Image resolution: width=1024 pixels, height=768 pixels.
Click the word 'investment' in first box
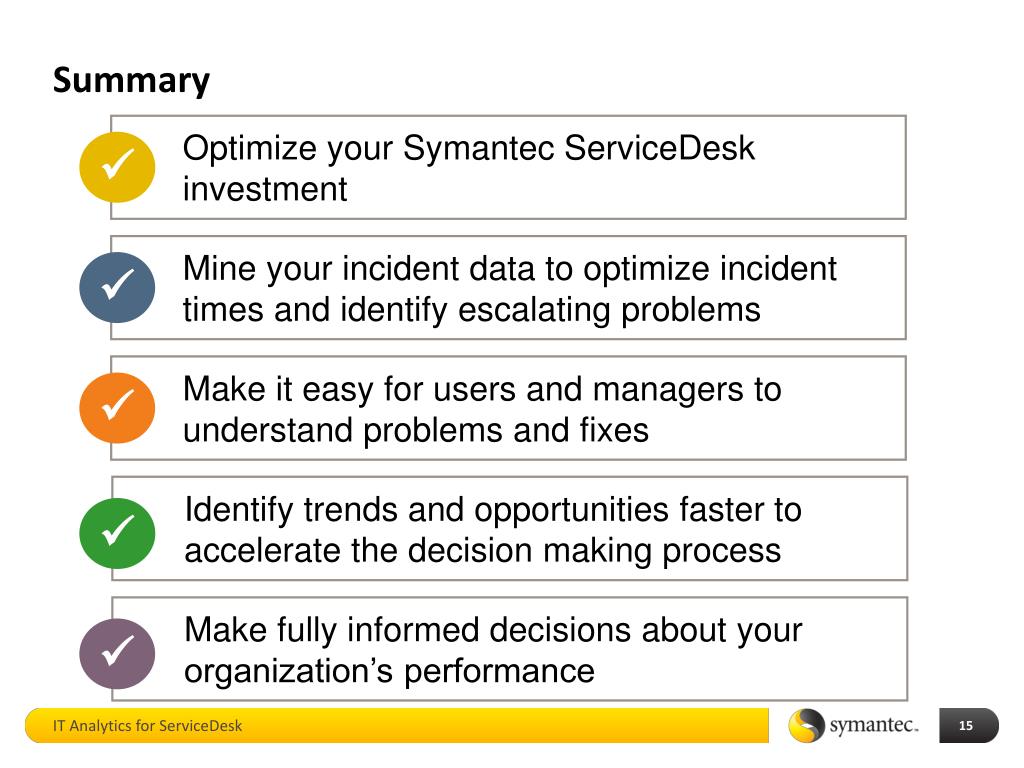click(264, 189)
